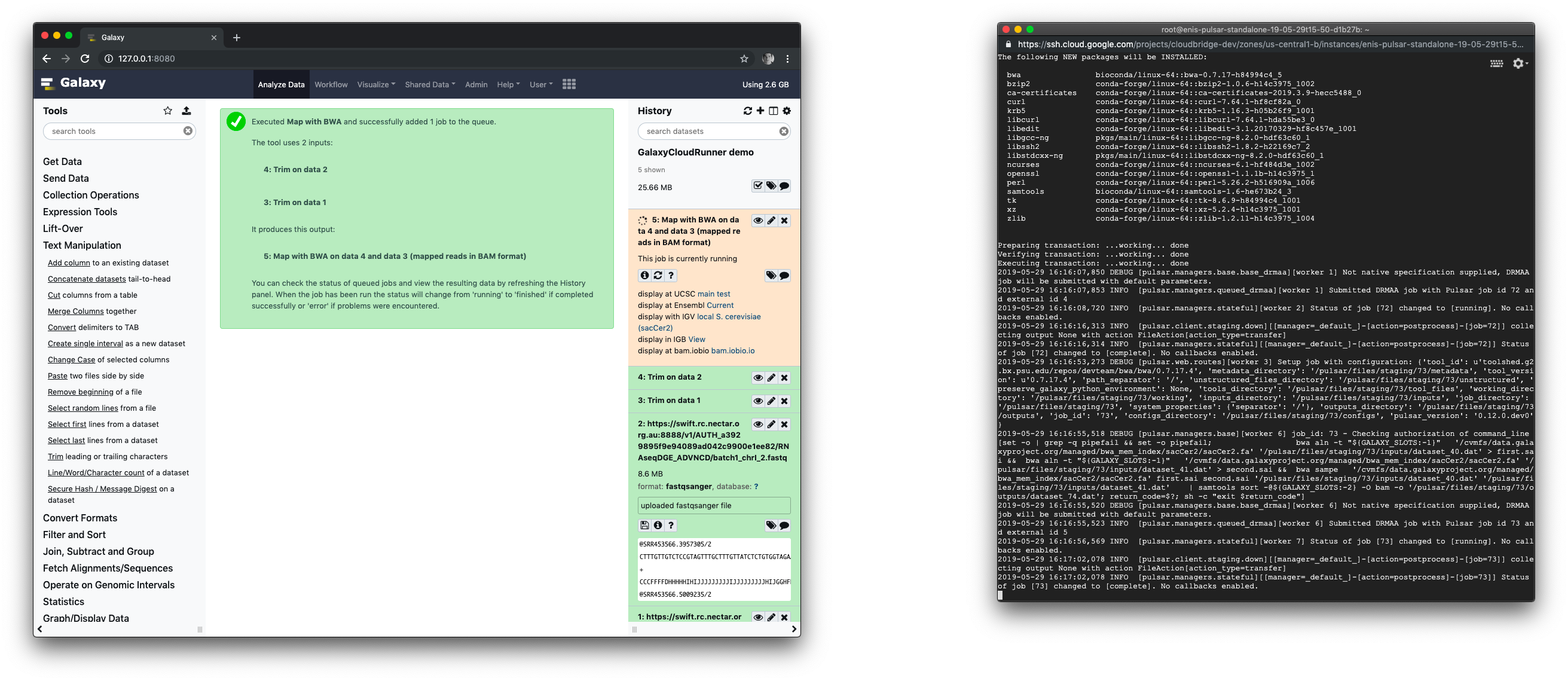View data of 3: Trim on data 1
The height and width of the screenshot is (681, 1568).
[758, 401]
